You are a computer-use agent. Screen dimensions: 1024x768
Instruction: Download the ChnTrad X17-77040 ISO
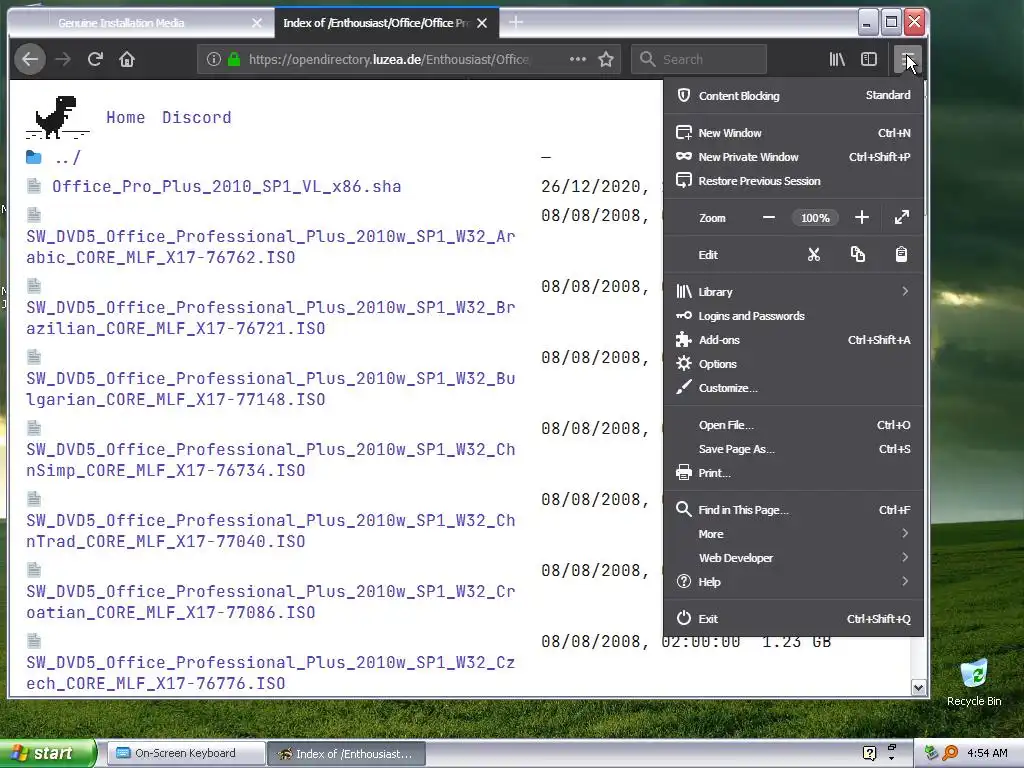pos(270,531)
